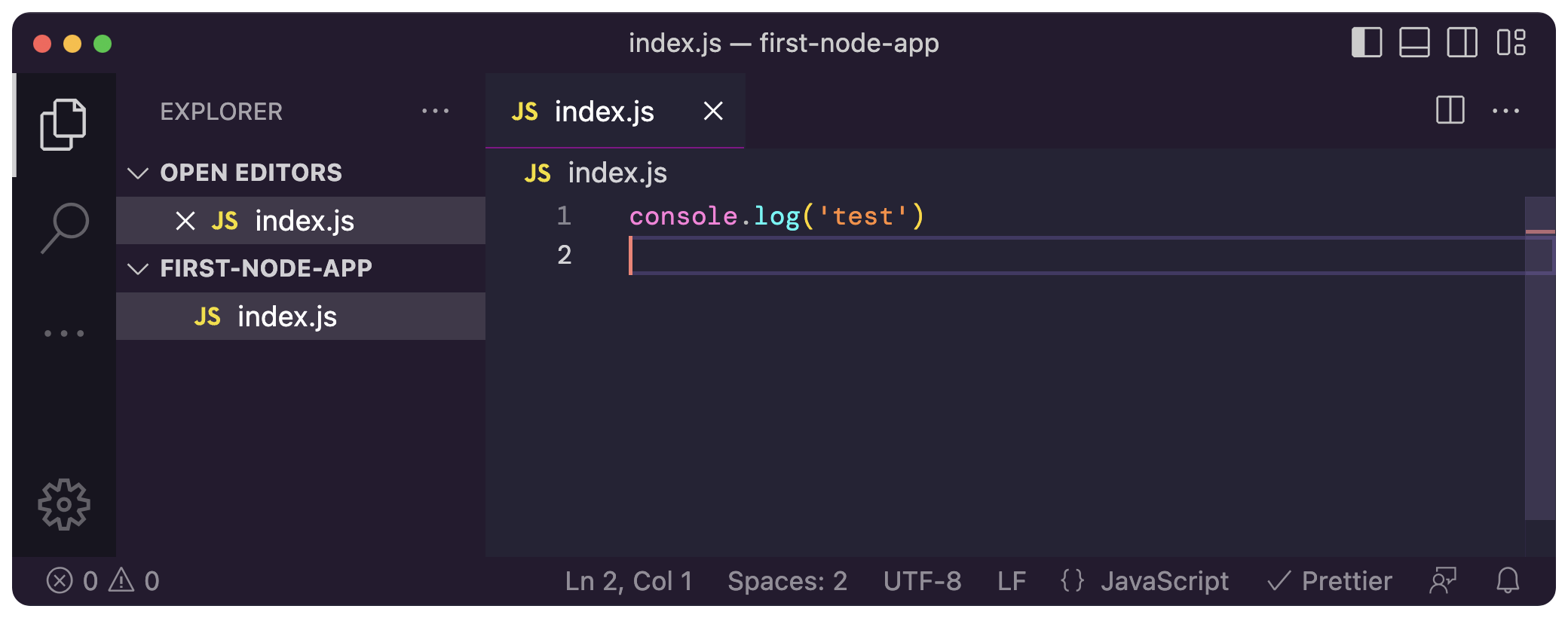Close the index.js editor tab
This screenshot has width=1568, height=618.
click(713, 112)
